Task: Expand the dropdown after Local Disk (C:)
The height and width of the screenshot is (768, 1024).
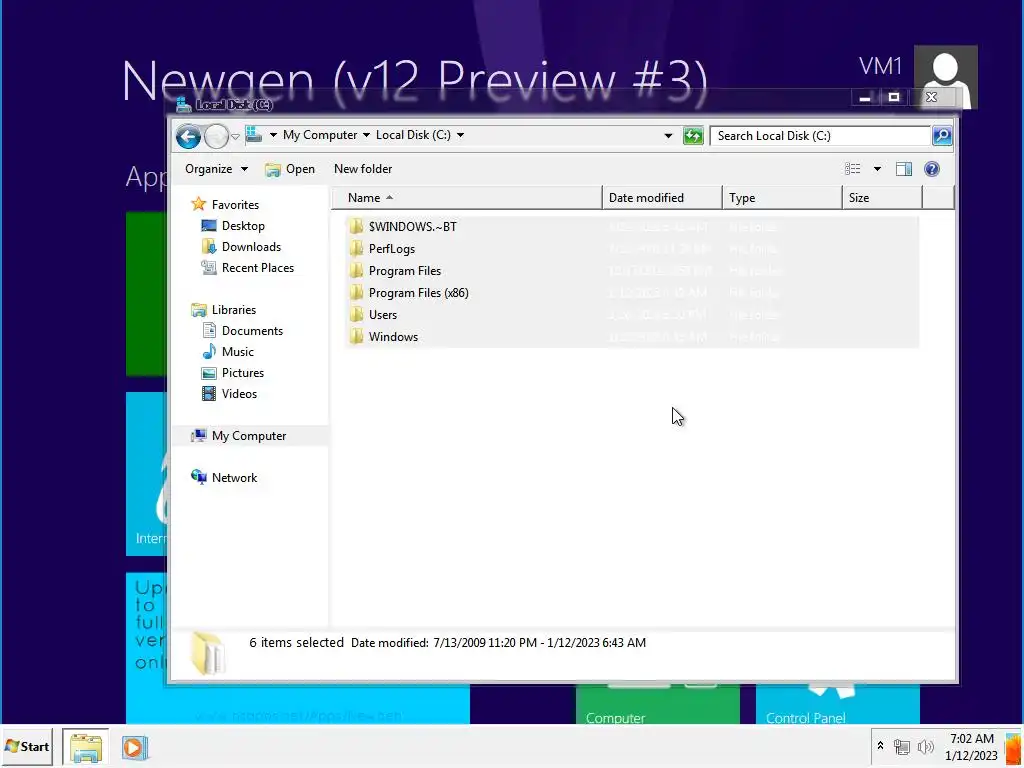Action: pyautogui.click(x=460, y=135)
